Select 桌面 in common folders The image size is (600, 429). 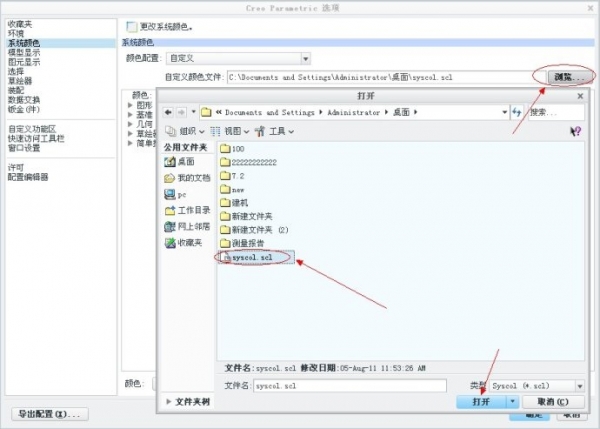click(x=179, y=161)
